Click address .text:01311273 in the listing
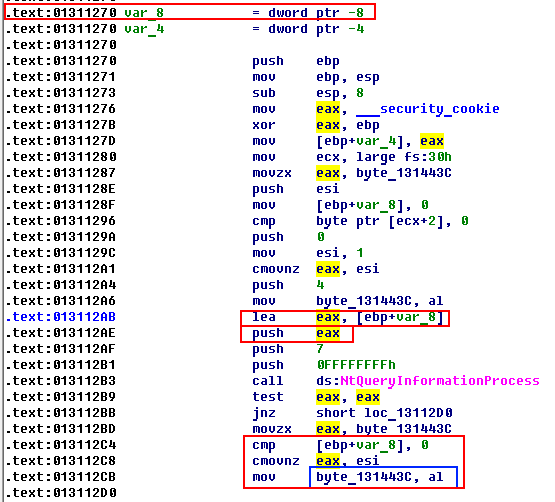Viewport: 555px width, 502px height. [x=61, y=93]
